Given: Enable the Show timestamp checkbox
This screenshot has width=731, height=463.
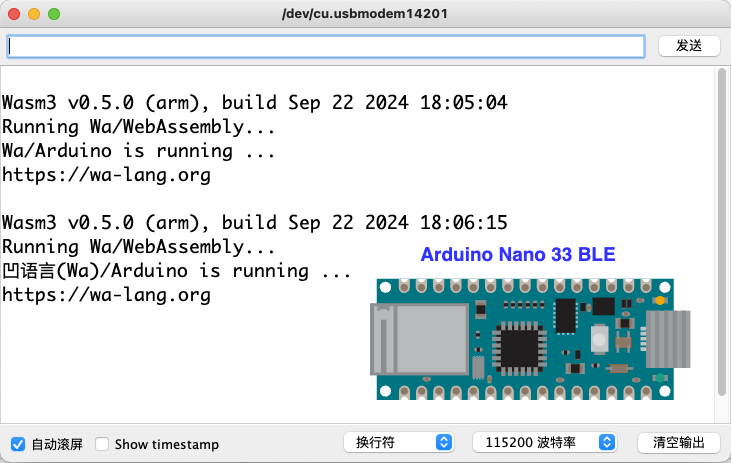Looking at the screenshot, I should click(102, 444).
